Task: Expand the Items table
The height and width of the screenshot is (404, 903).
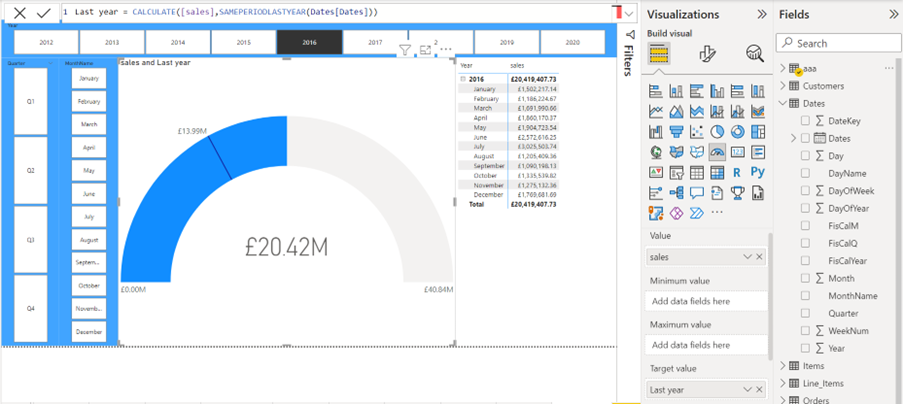Action: click(x=783, y=365)
